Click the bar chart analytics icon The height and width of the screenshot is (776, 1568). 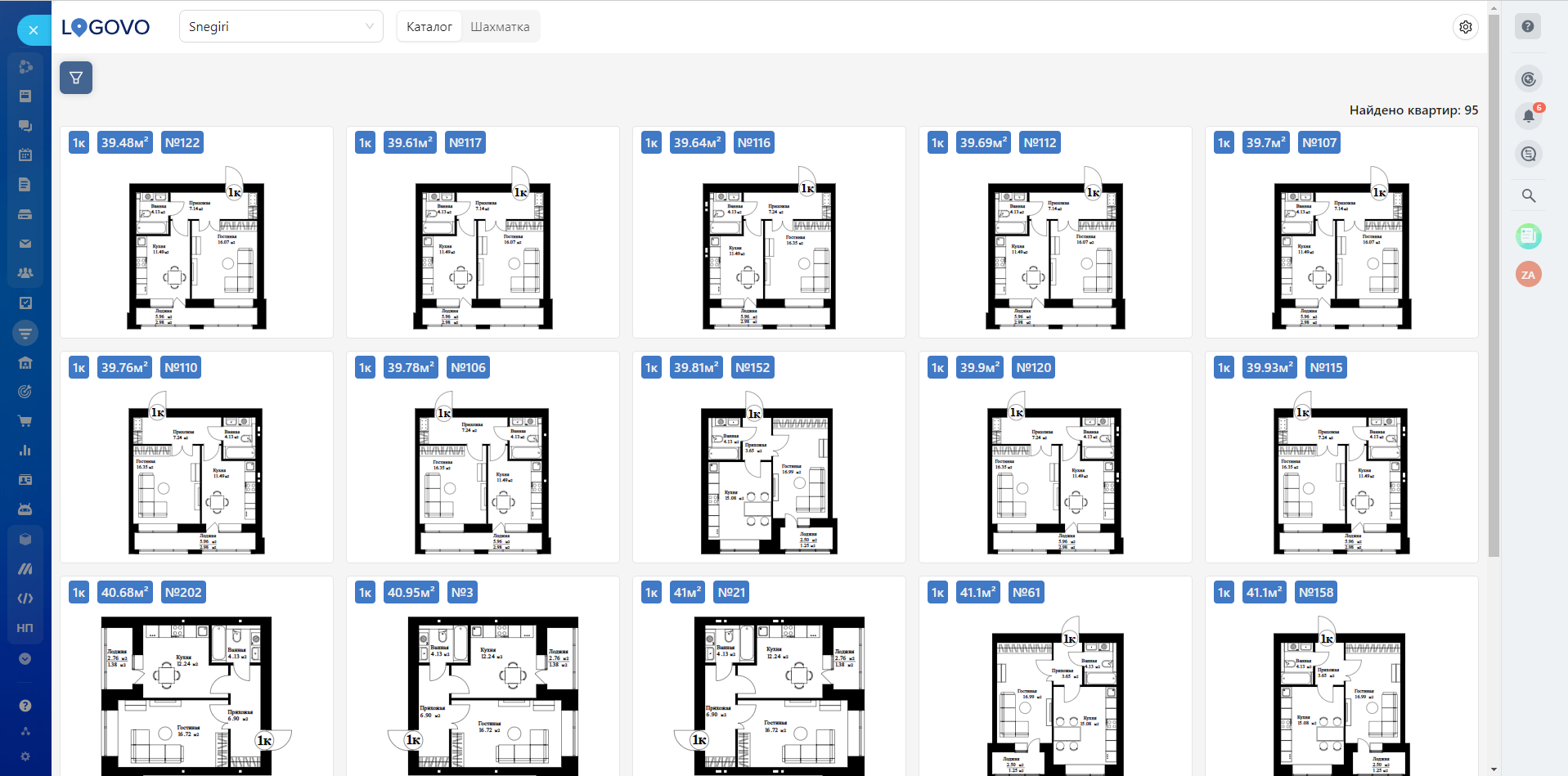click(x=25, y=451)
